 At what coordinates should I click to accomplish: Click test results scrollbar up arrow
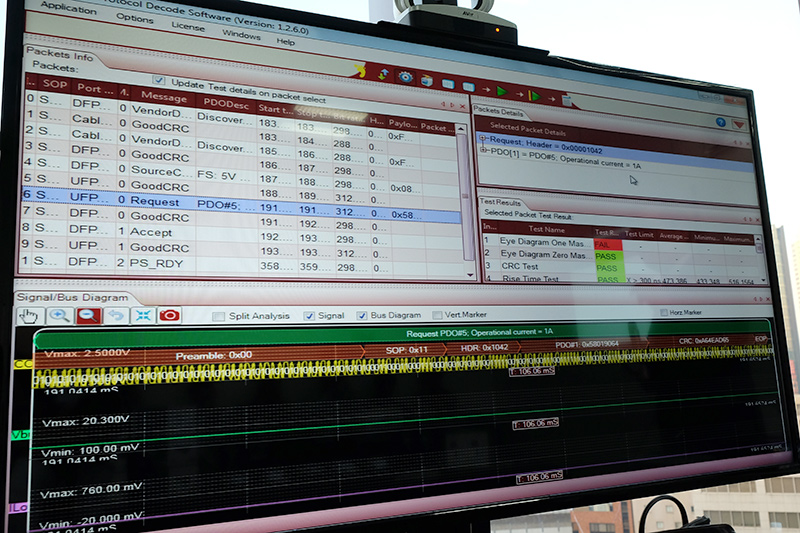click(x=758, y=239)
